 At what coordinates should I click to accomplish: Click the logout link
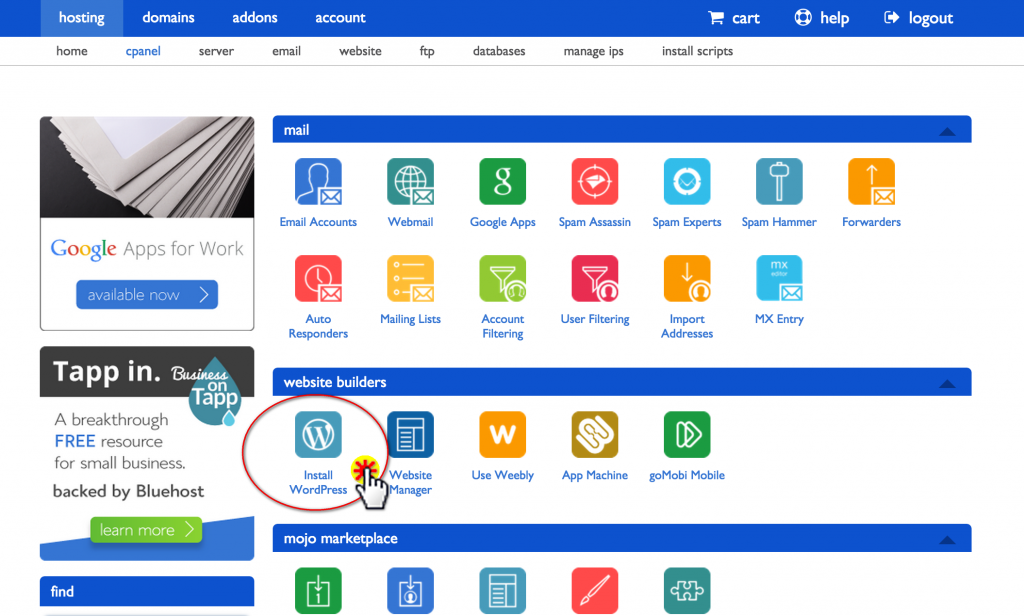point(918,18)
